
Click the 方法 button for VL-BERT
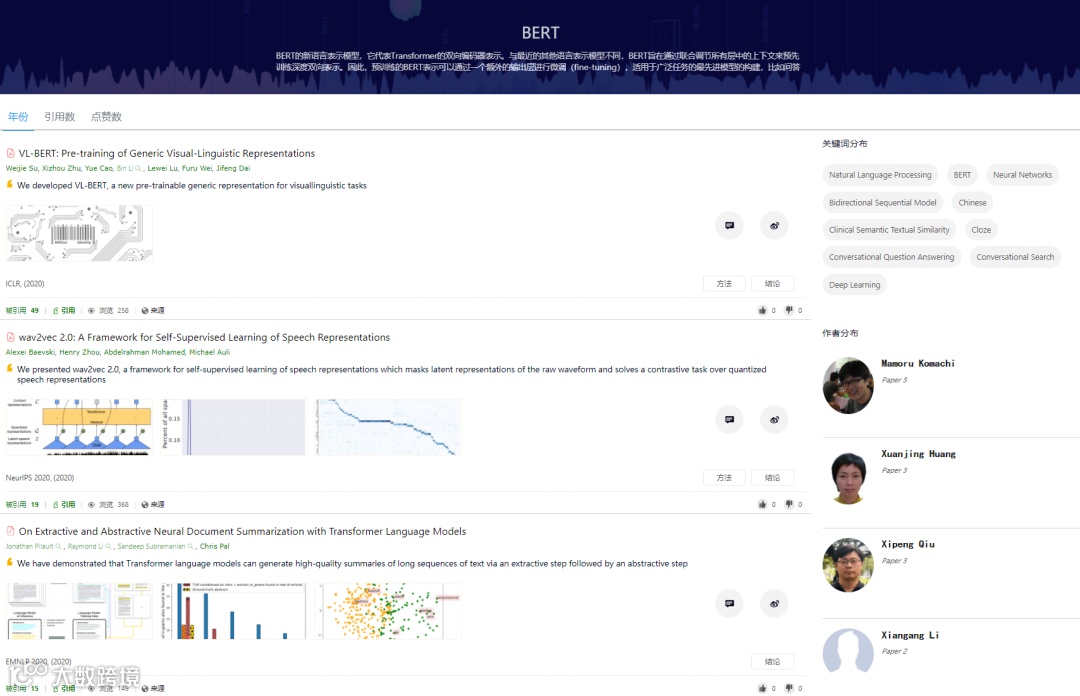[724, 283]
